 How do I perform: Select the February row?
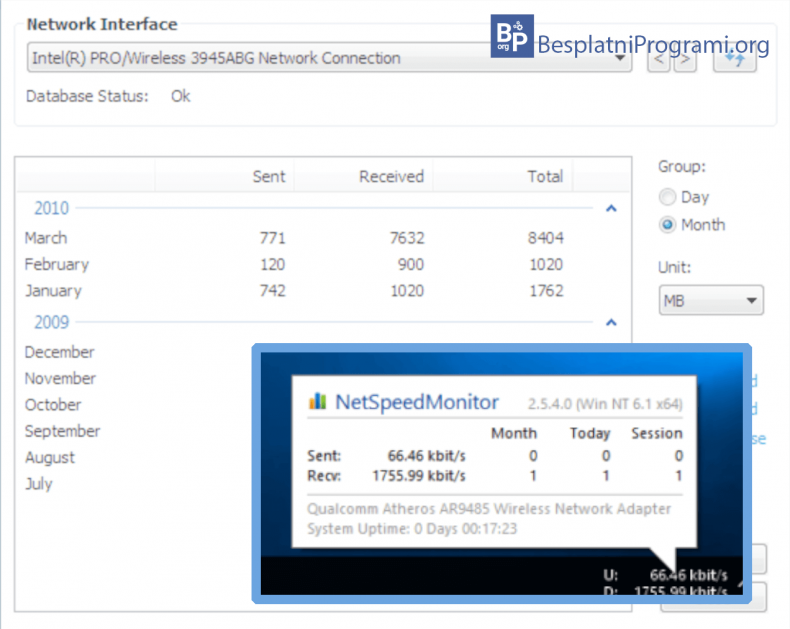coord(322,264)
